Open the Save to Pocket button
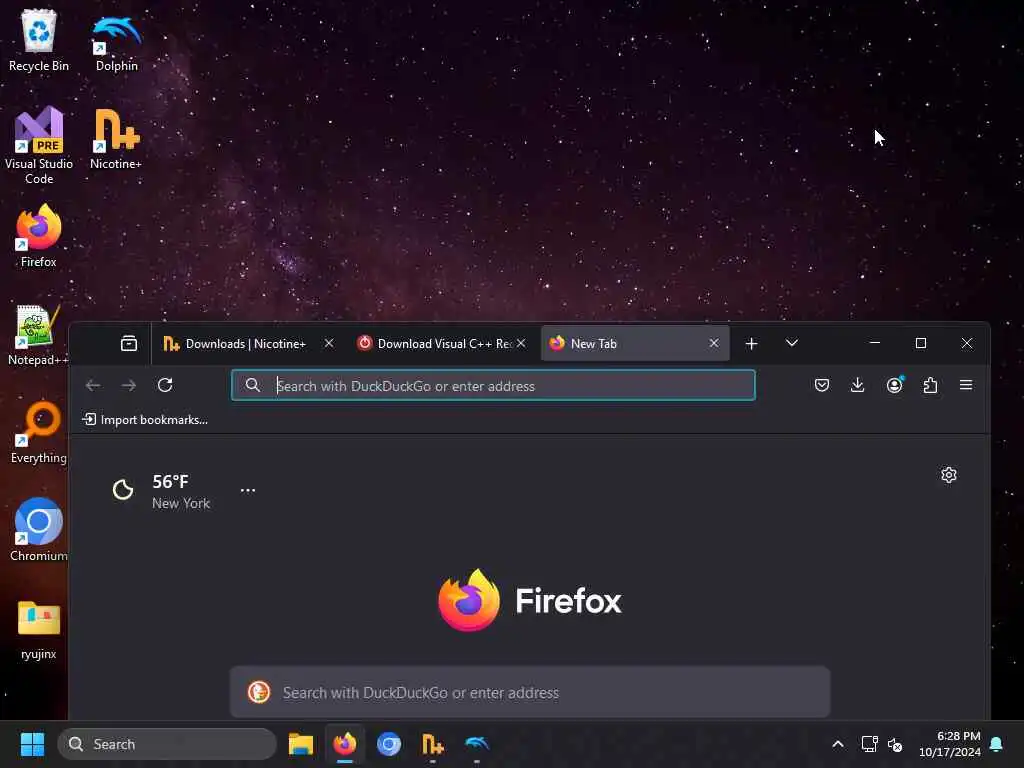Viewport: 1024px width, 768px height. (x=822, y=385)
